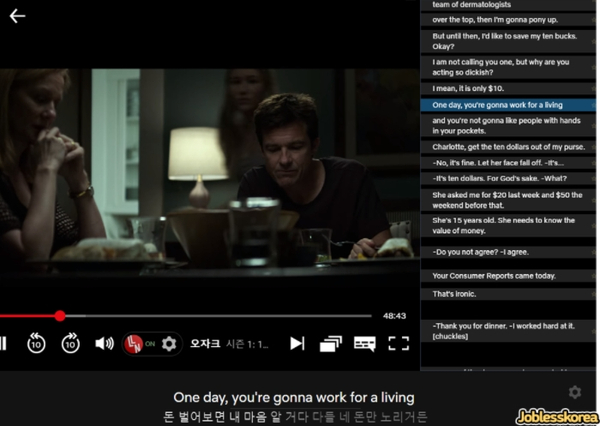Screen dimensions: 600x426
Task: Seek along the video timeline bar
Action: (x=186, y=316)
